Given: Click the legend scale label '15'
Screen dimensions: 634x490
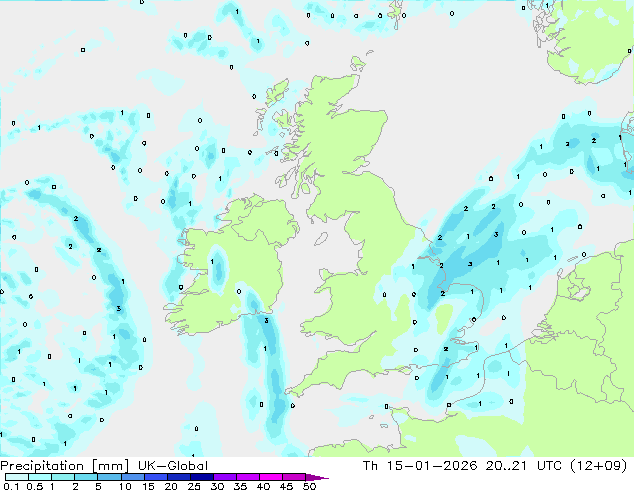Looking at the screenshot, I should tap(148, 486).
